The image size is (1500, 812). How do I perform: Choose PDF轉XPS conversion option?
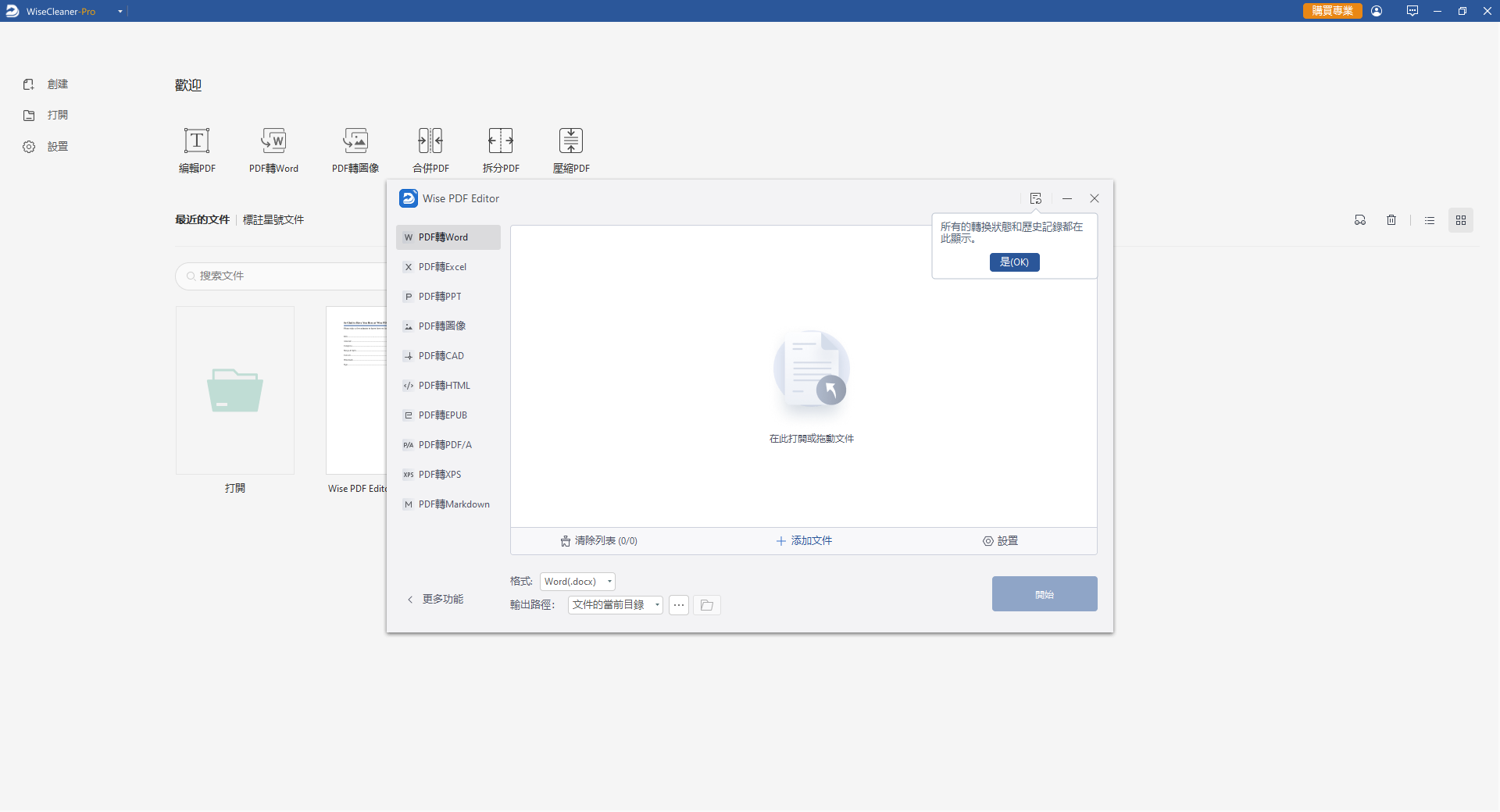point(448,475)
